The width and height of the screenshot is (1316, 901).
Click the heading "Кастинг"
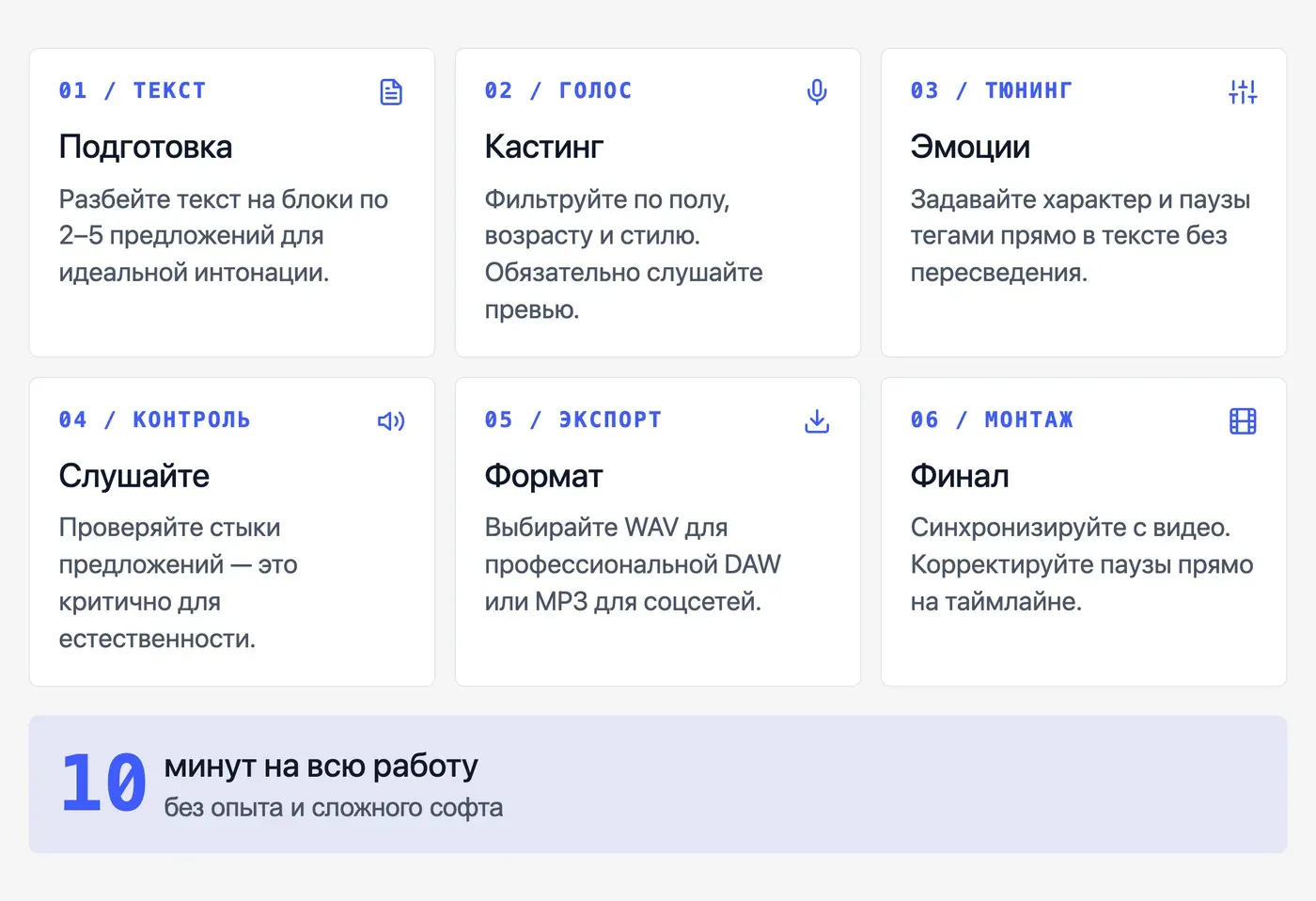(x=544, y=147)
